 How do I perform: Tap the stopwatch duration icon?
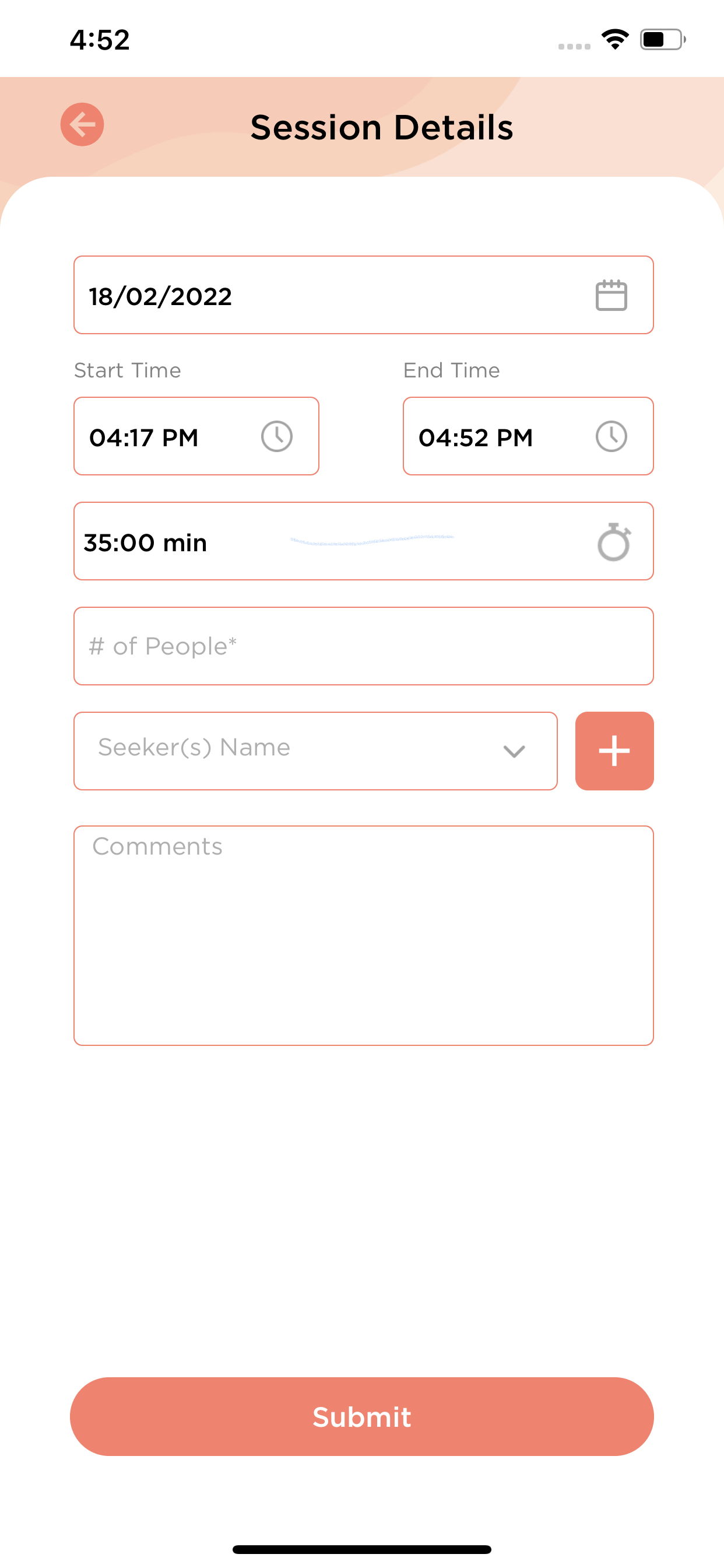tap(613, 542)
